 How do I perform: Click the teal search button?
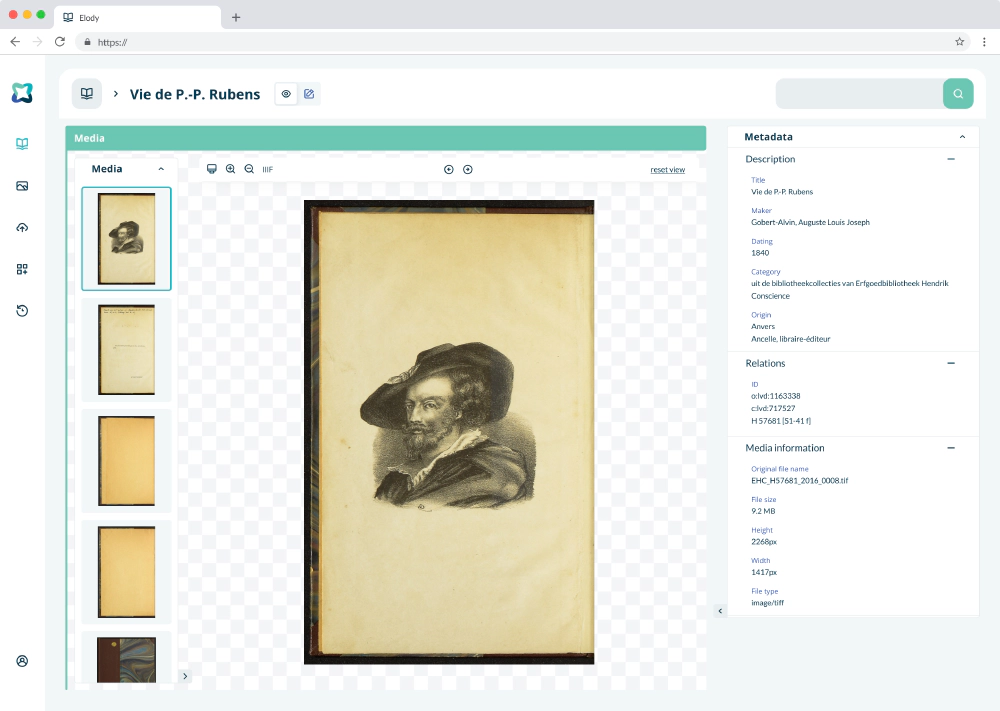pyautogui.click(x=958, y=94)
